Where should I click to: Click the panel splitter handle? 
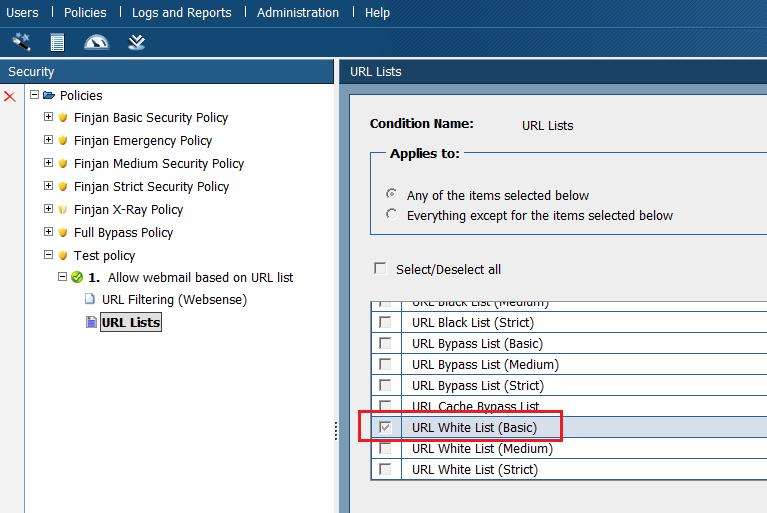pyautogui.click(x=336, y=430)
